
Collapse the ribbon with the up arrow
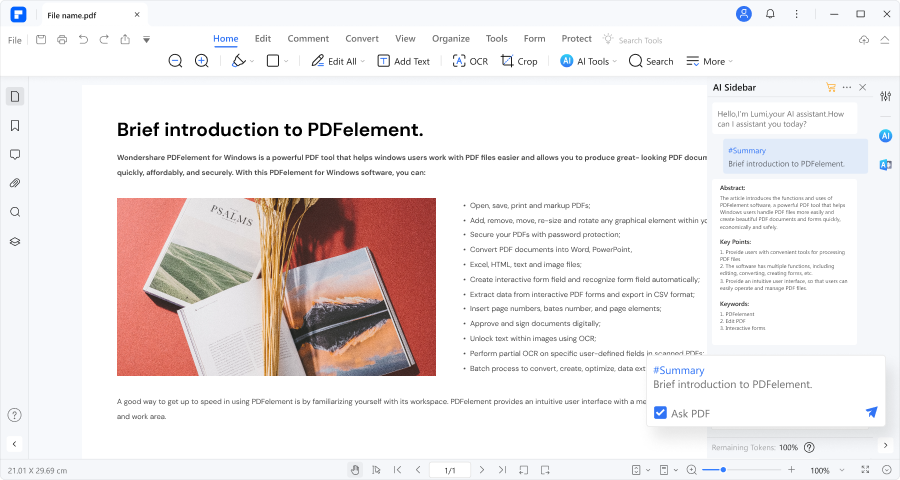coord(885,40)
